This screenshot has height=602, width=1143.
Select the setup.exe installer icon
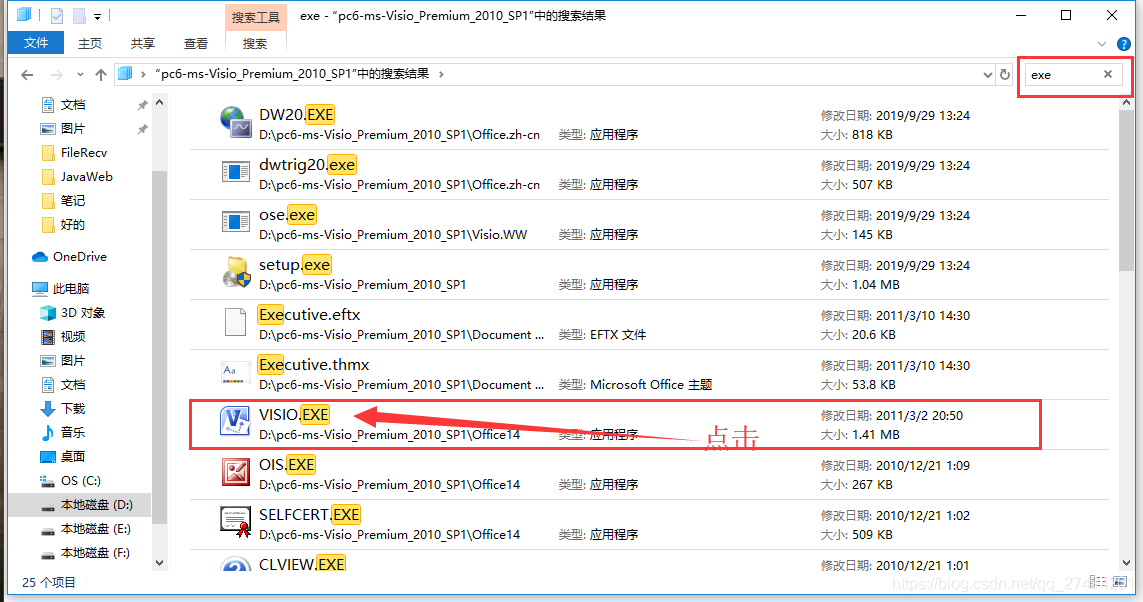236,272
